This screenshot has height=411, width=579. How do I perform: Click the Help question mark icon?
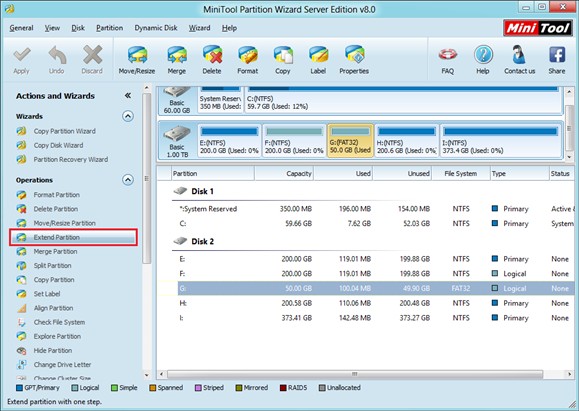(483, 55)
